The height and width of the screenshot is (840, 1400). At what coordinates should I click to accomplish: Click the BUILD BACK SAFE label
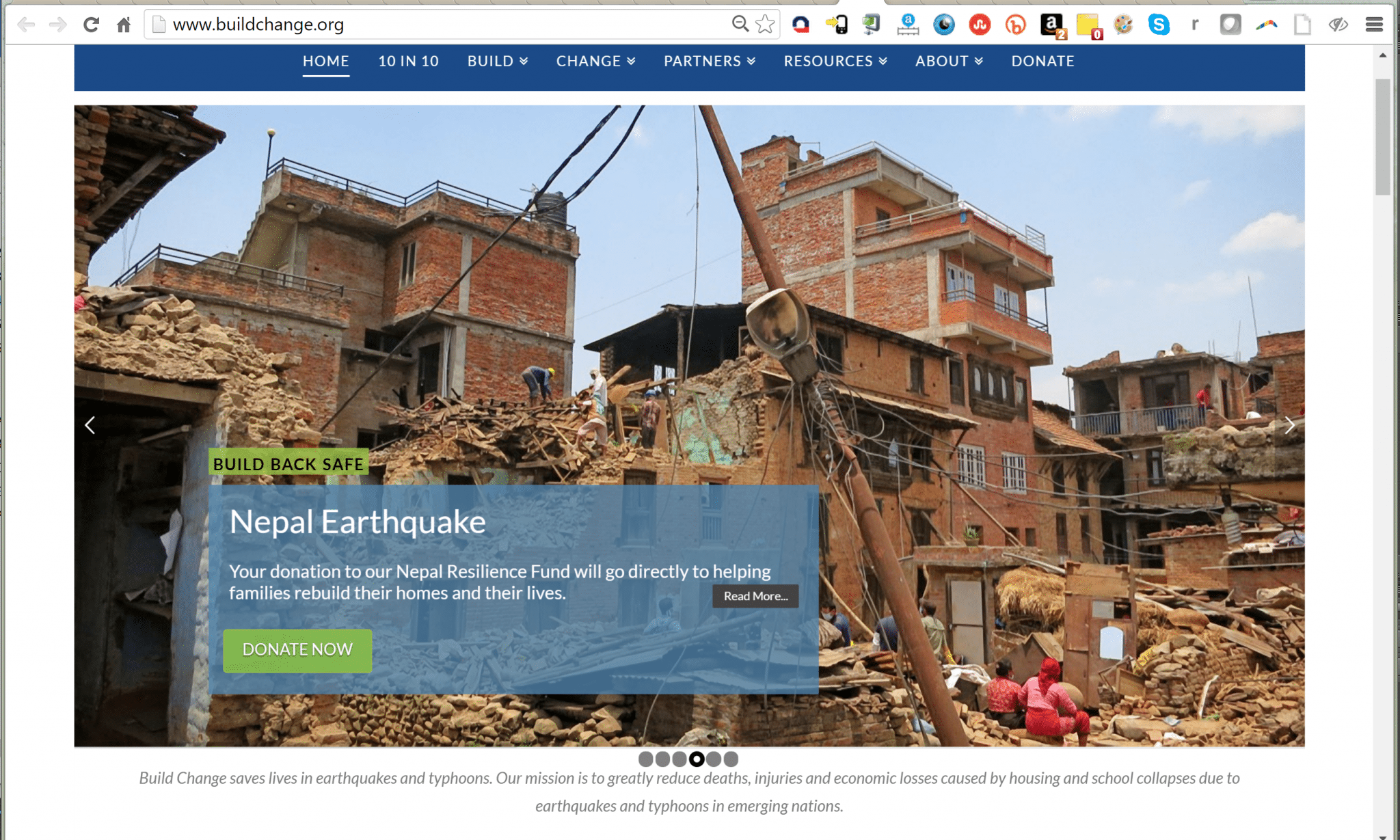288,463
